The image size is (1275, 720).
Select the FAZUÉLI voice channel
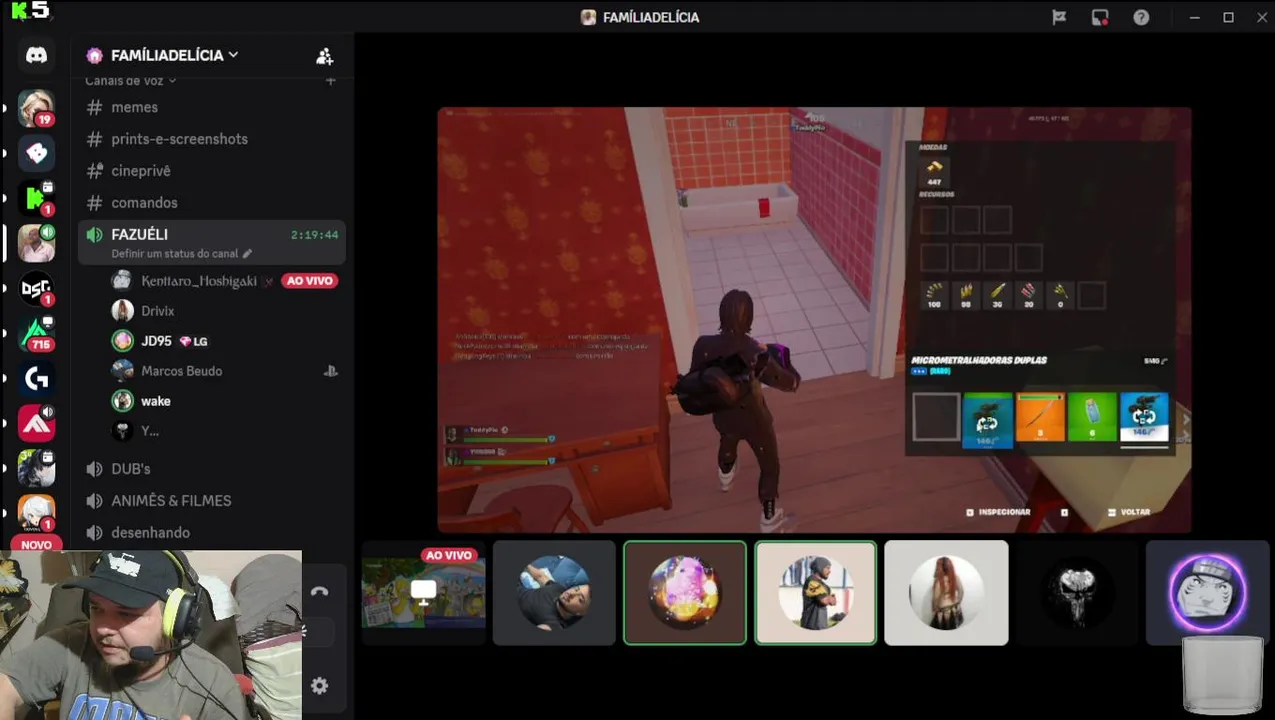212,243
